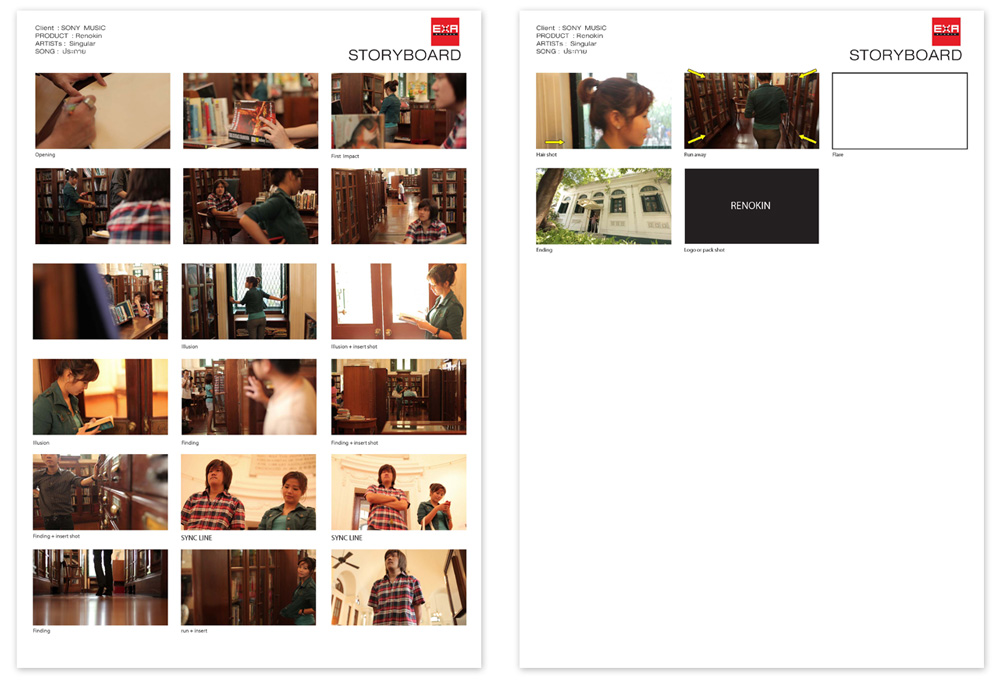Select the run + insert thumbnail

[x=249, y=587]
